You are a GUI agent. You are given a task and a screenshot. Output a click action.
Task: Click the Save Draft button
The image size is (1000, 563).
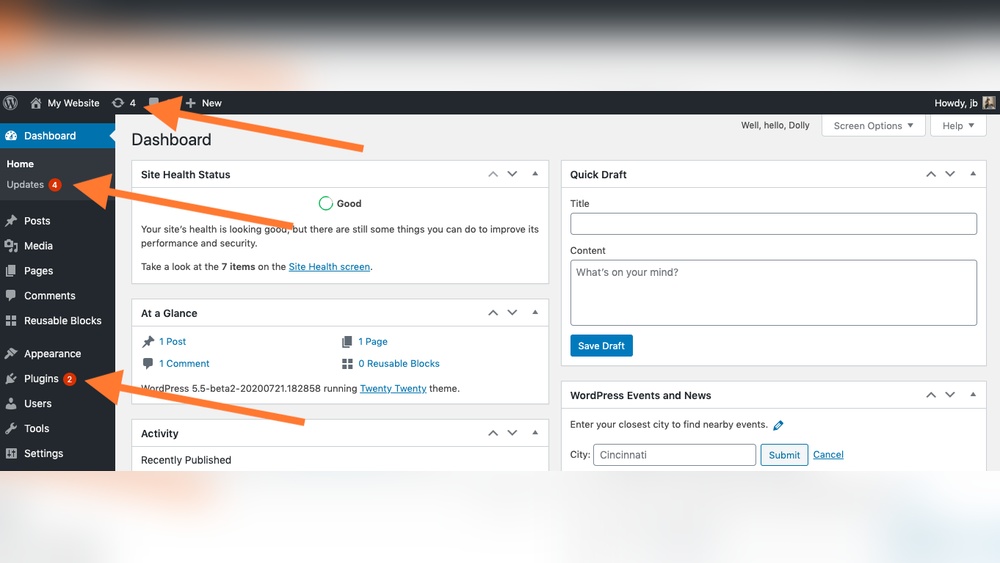(601, 346)
